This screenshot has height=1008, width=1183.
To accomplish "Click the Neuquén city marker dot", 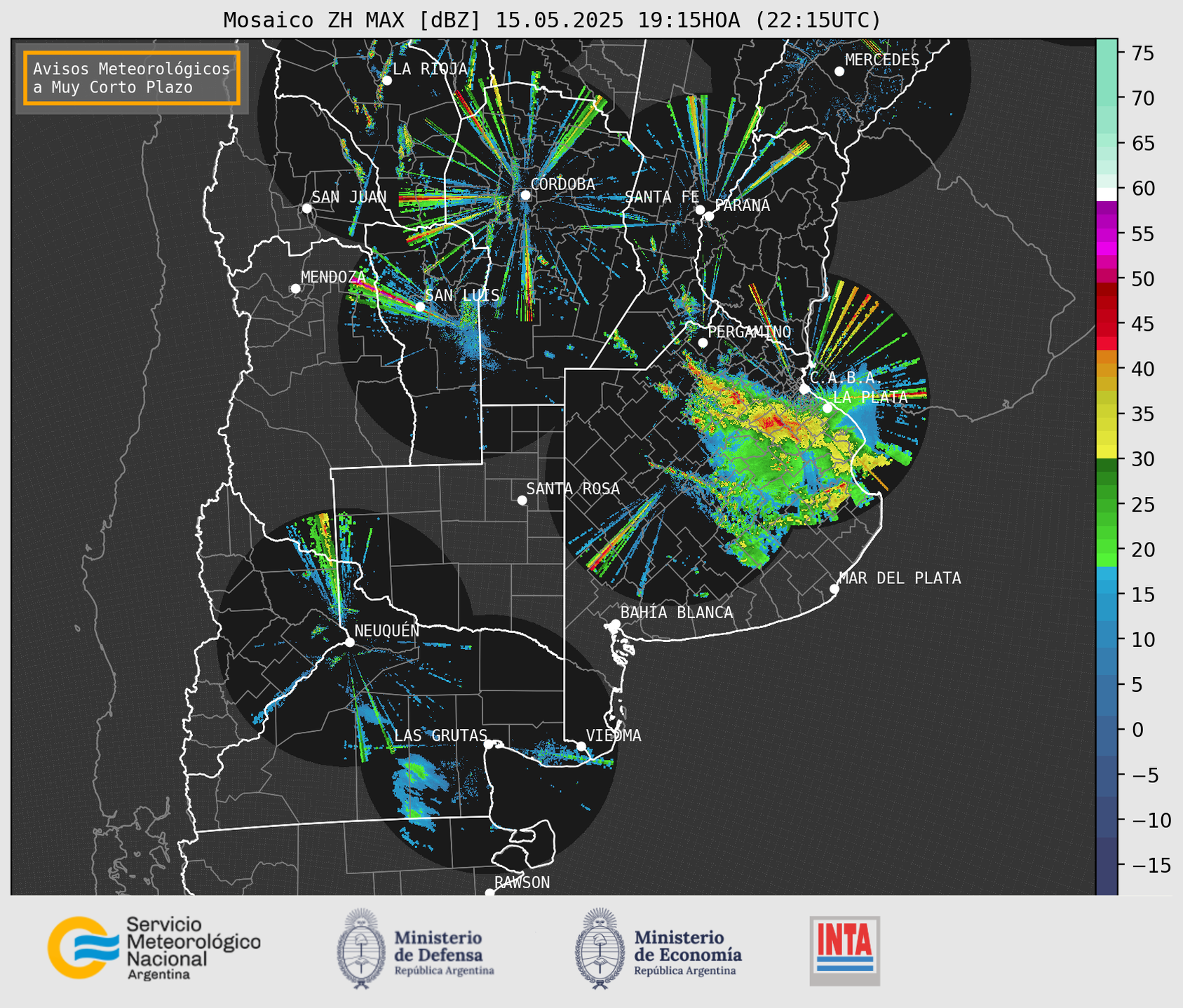I will (x=349, y=642).
